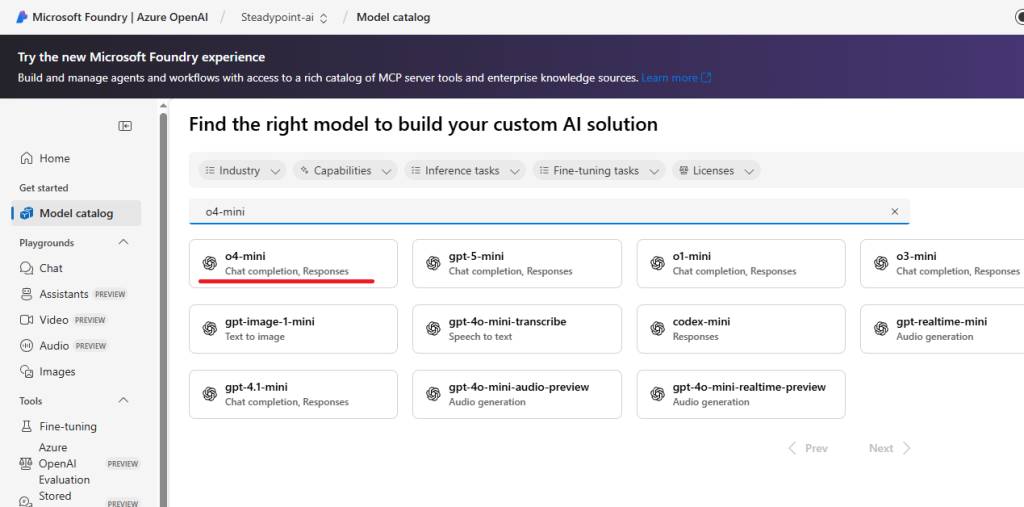Open Assistants in the sidebar
Screen dimensions: 1024x507
tap(64, 294)
